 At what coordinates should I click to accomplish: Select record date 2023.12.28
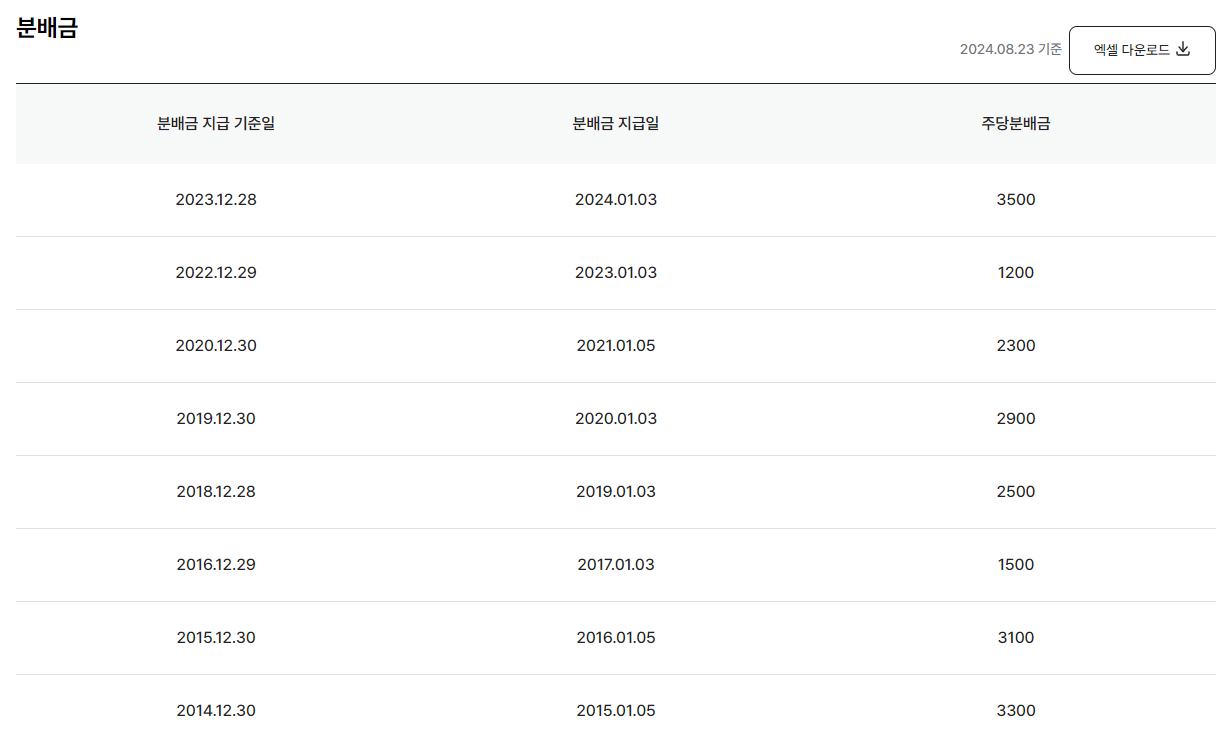coord(216,199)
